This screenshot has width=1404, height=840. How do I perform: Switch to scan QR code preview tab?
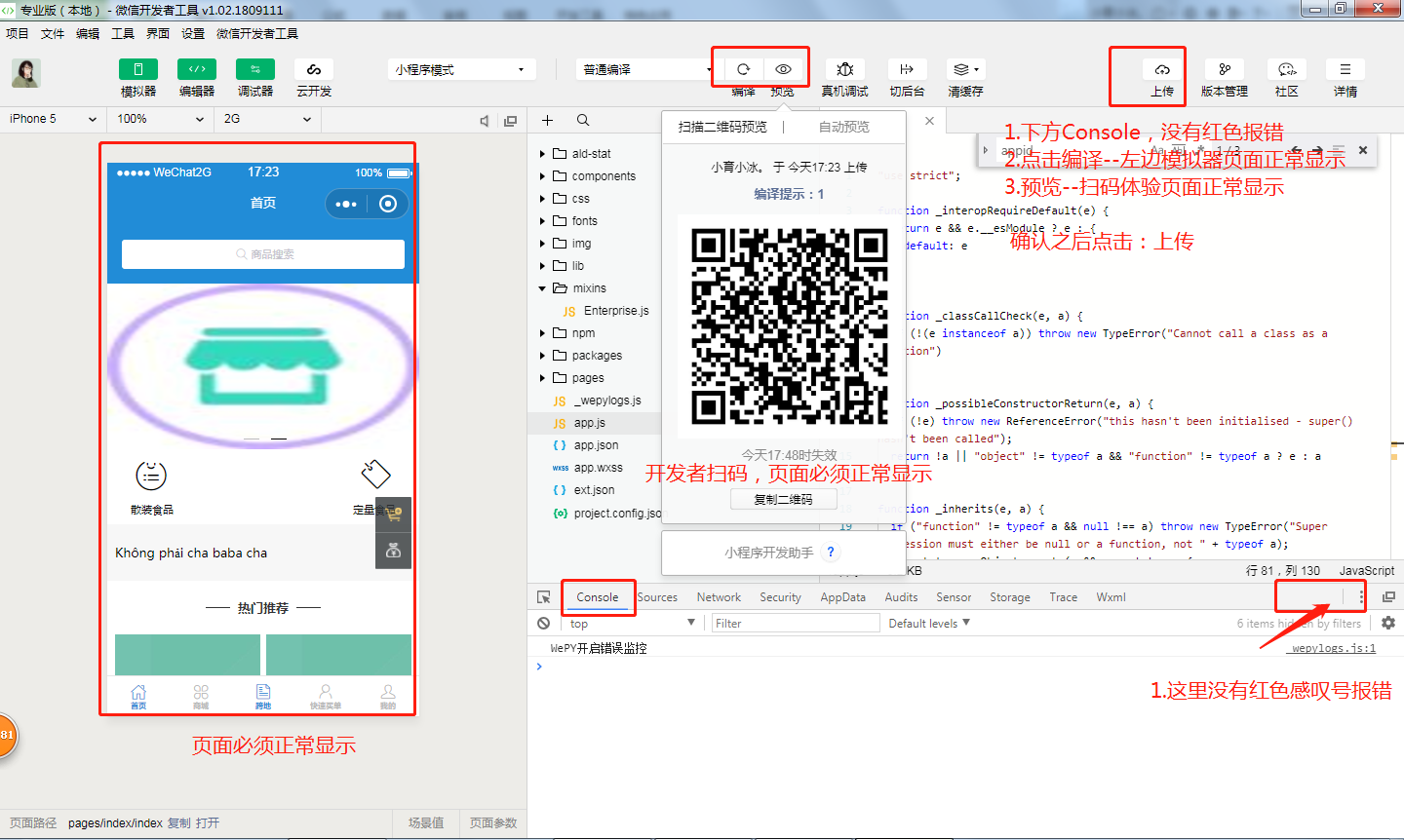[722, 127]
